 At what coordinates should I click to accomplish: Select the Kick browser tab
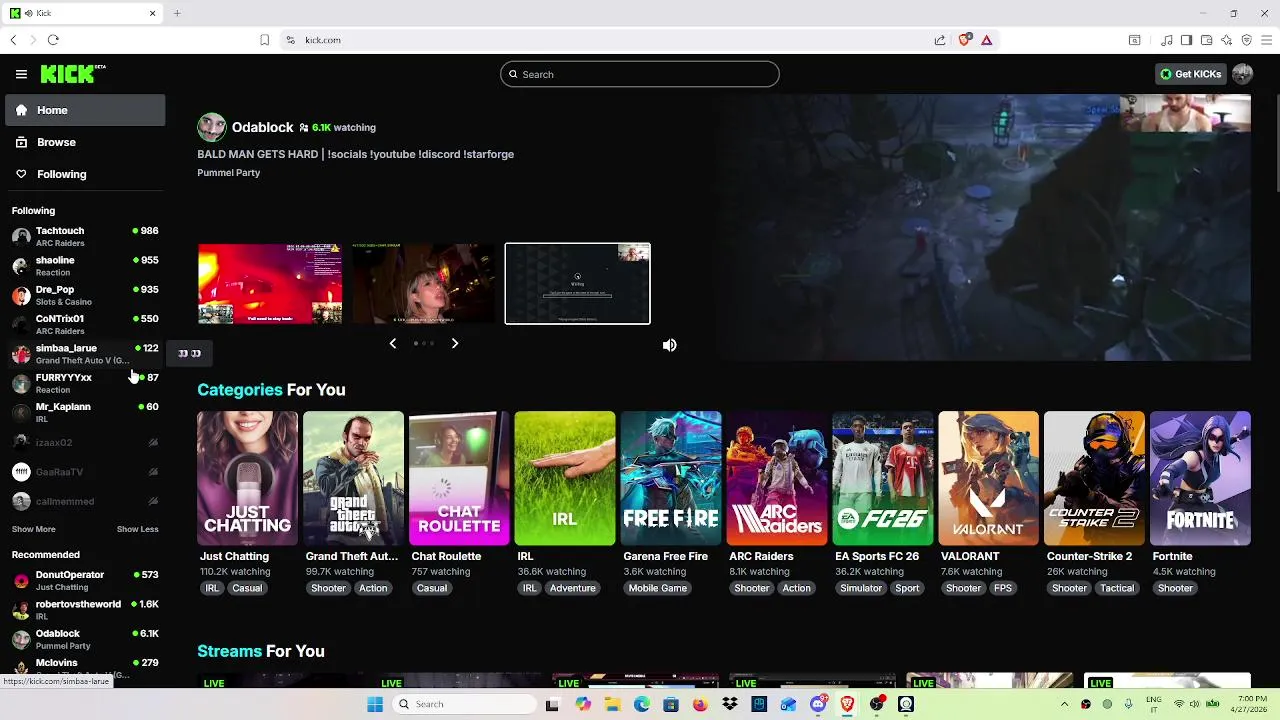tap(83, 13)
